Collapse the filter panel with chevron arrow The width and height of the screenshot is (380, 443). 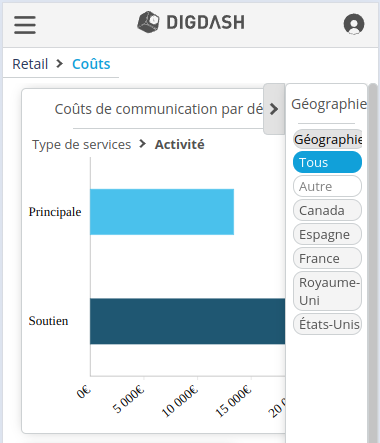pyautogui.click(x=274, y=109)
